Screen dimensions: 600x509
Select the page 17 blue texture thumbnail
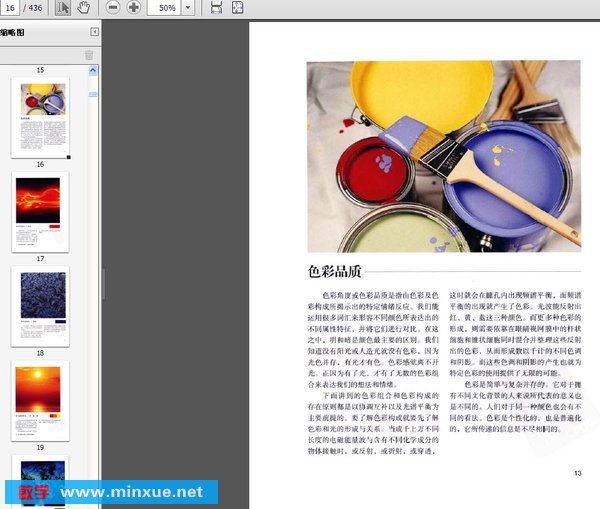[41, 307]
